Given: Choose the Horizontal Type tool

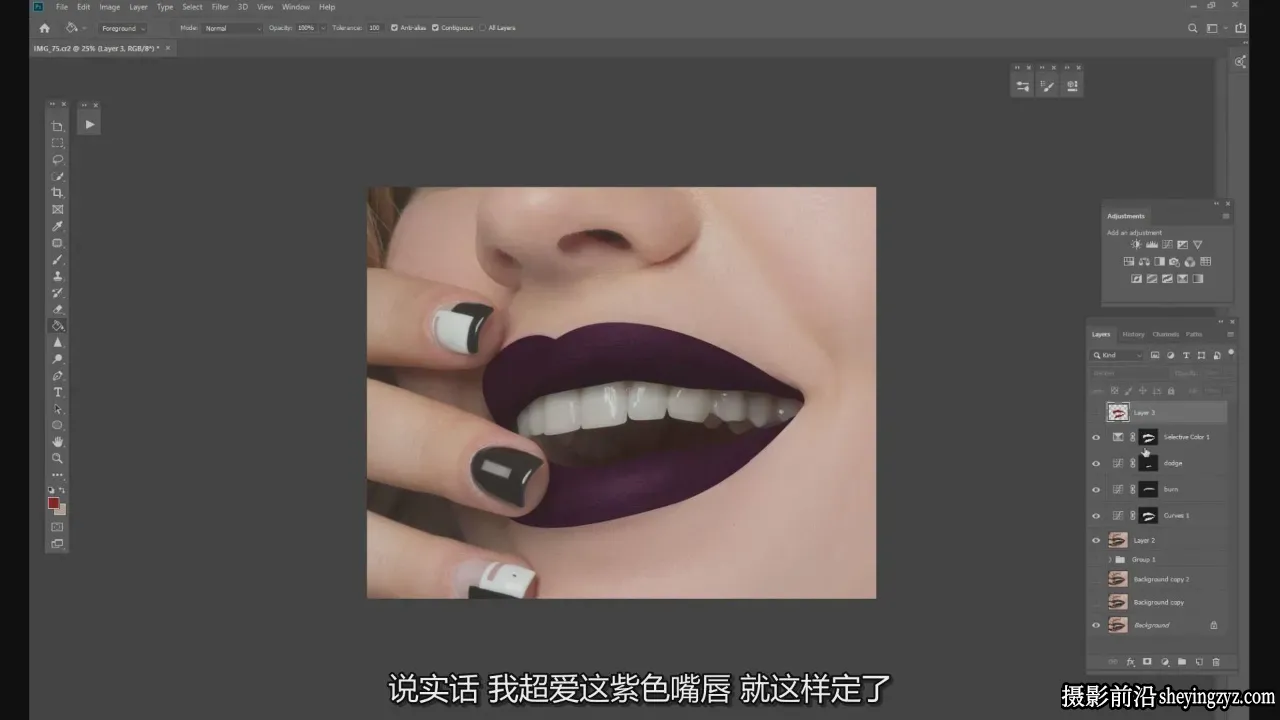Looking at the screenshot, I should 58,392.
